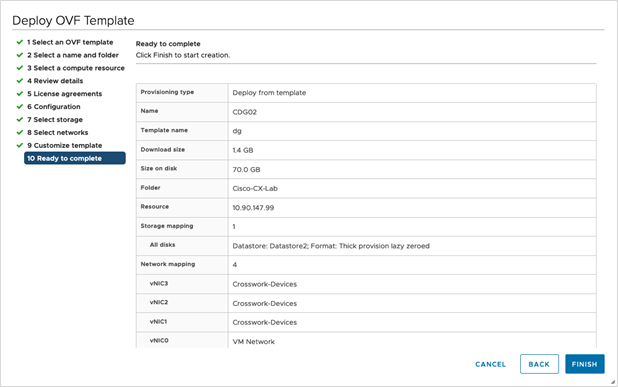Open step 4 Review details
The height and width of the screenshot is (387, 618).
[55, 81]
